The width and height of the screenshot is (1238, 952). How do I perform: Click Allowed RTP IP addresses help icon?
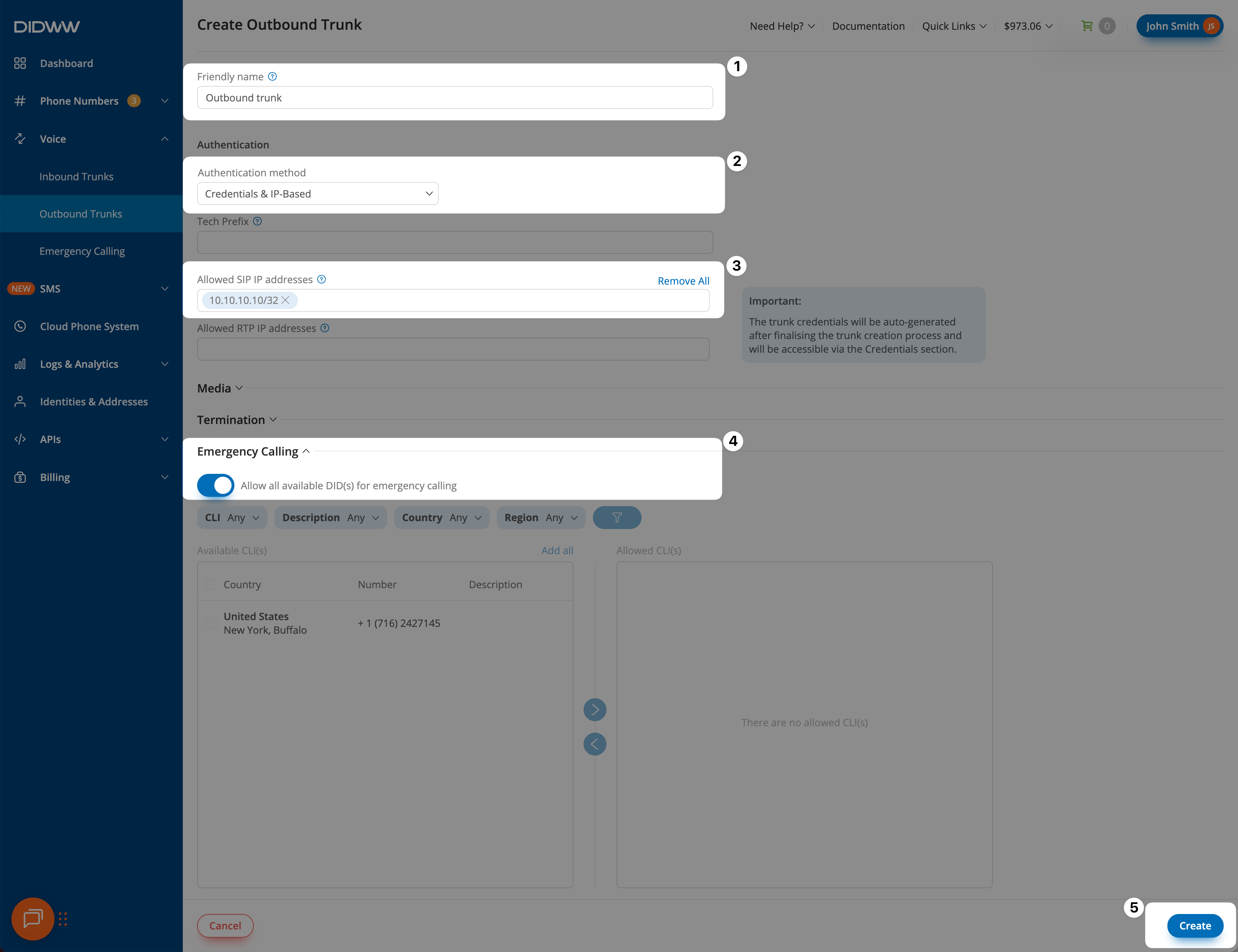tap(325, 328)
